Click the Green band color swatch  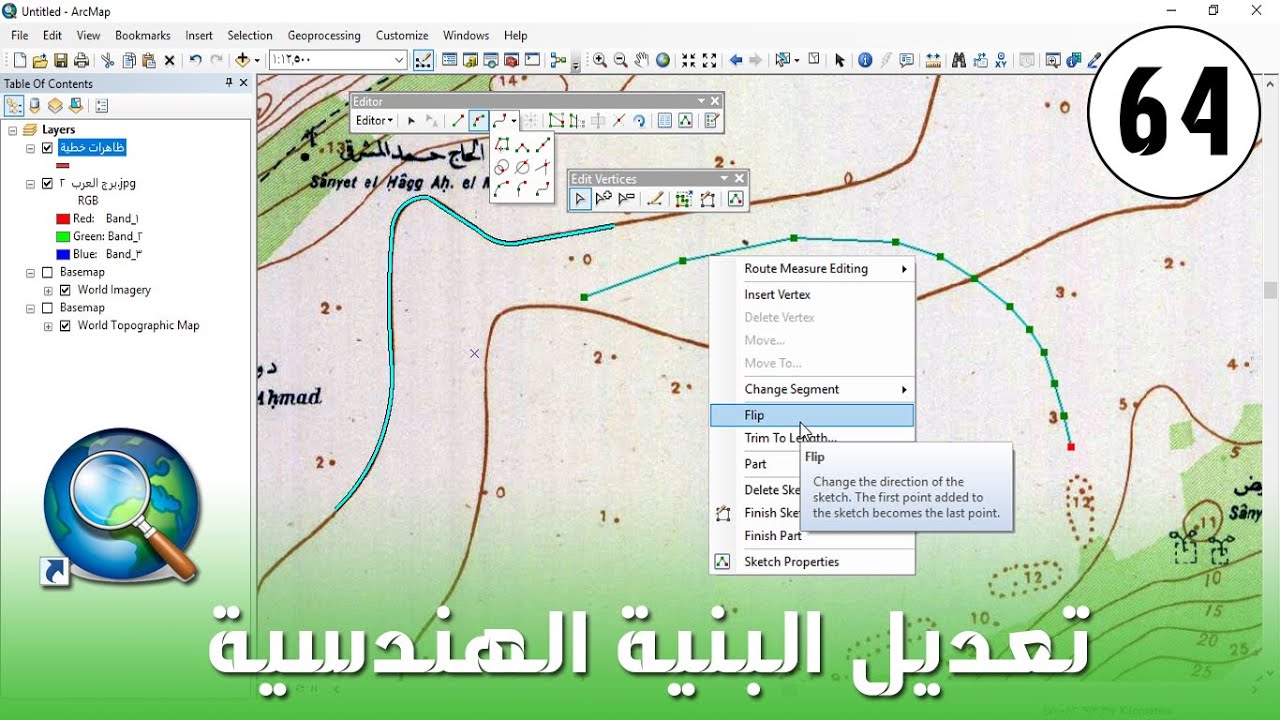coord(63,236)
